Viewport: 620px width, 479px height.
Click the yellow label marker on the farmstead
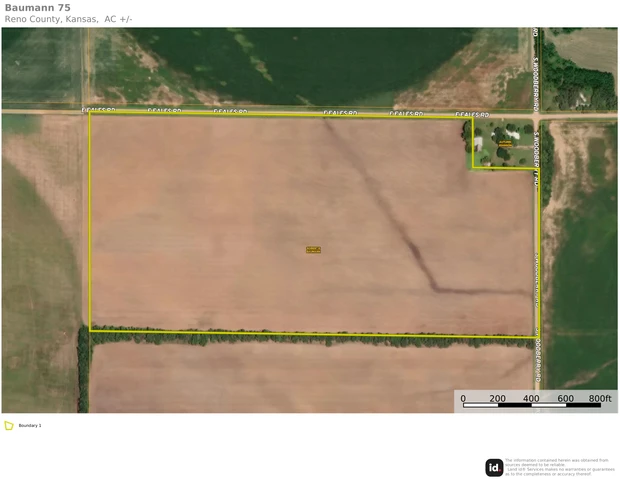click(505, 144)
